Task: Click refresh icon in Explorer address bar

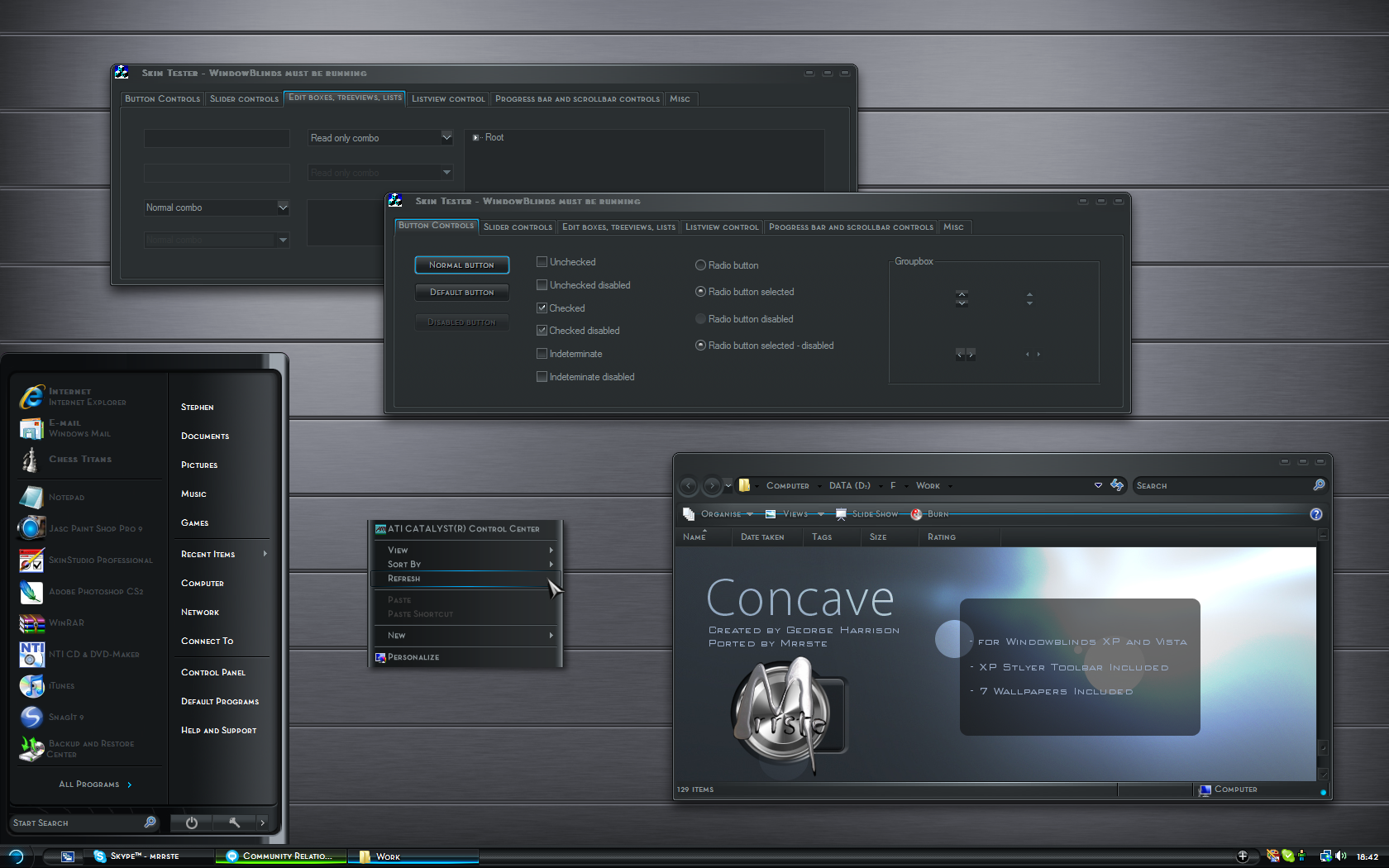Action: [1117, 485]
